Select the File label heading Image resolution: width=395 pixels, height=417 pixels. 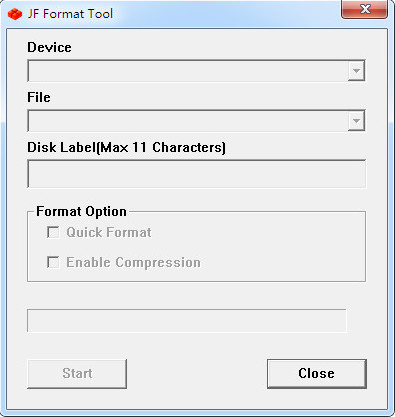[x=39, y=97]
